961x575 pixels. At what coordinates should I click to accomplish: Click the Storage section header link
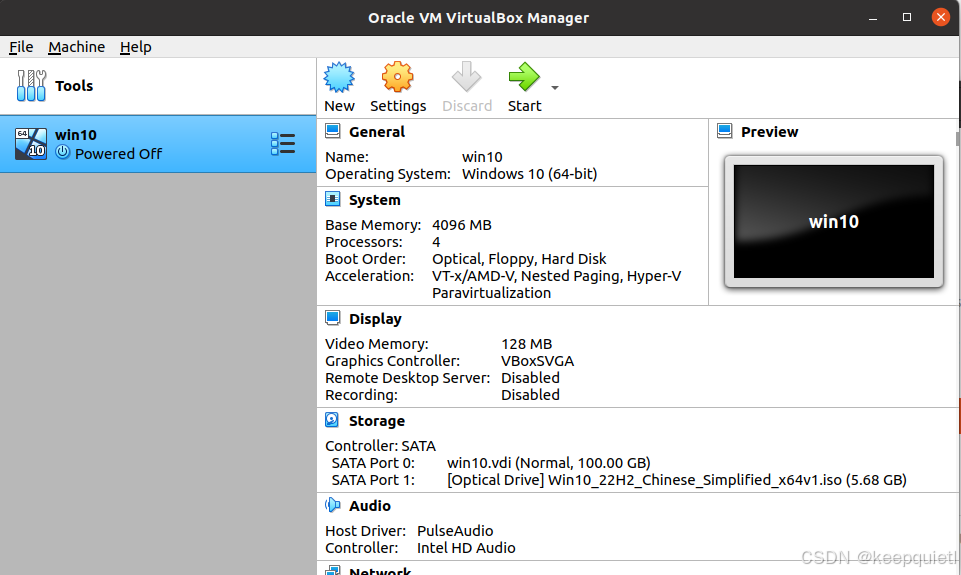(376, 421)
